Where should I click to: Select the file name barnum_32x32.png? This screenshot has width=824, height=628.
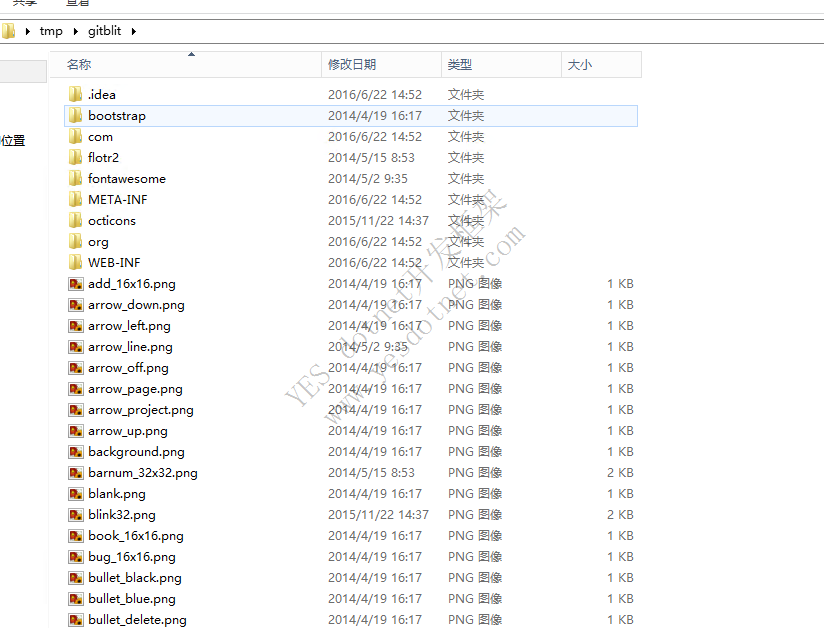pyautogui.click(x=143, y=473)
